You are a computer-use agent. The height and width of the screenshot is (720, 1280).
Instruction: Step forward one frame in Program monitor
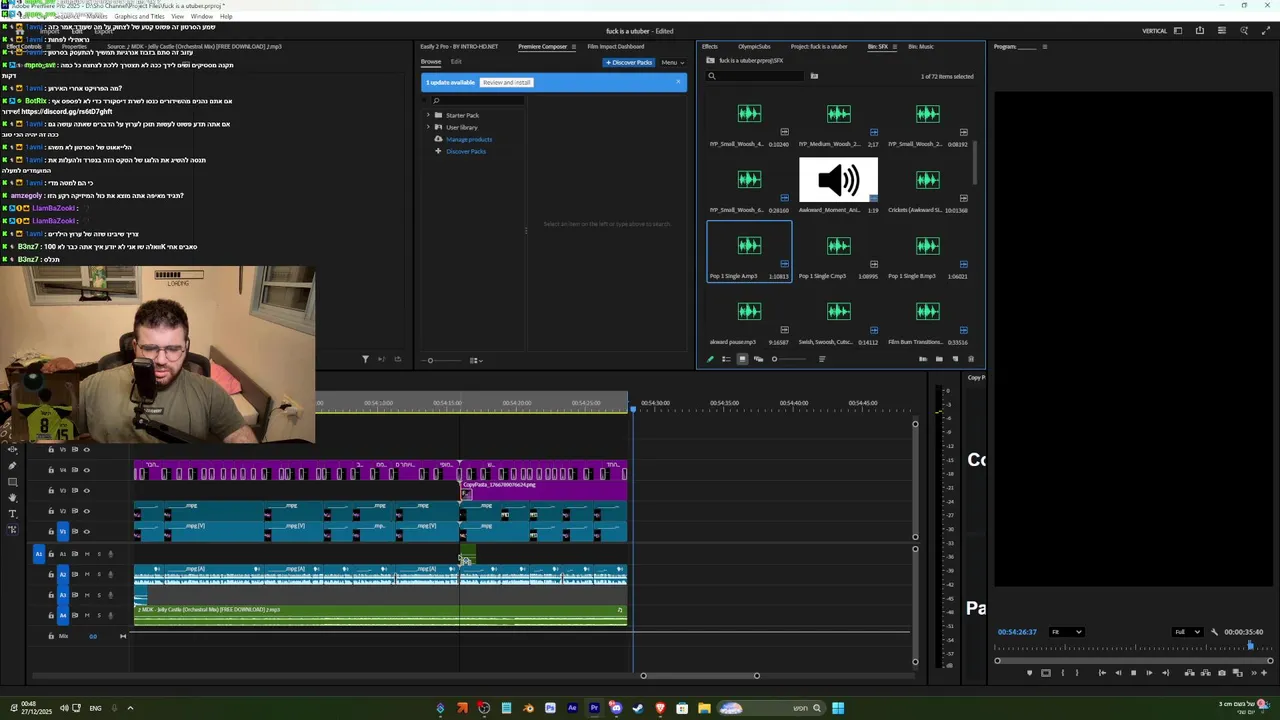[1149, 673]
